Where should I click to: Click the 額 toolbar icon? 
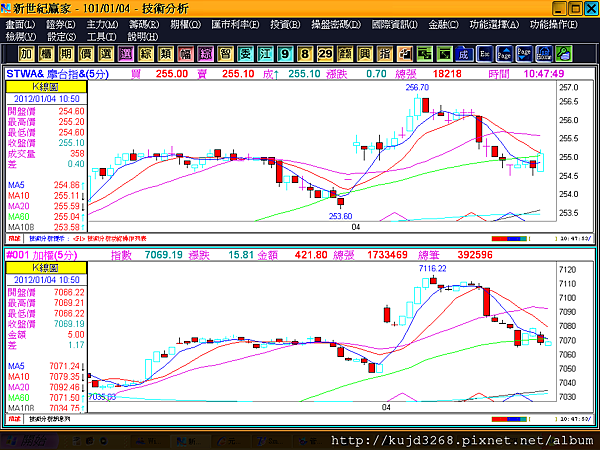pyautogui.click(x=345, y=54)
